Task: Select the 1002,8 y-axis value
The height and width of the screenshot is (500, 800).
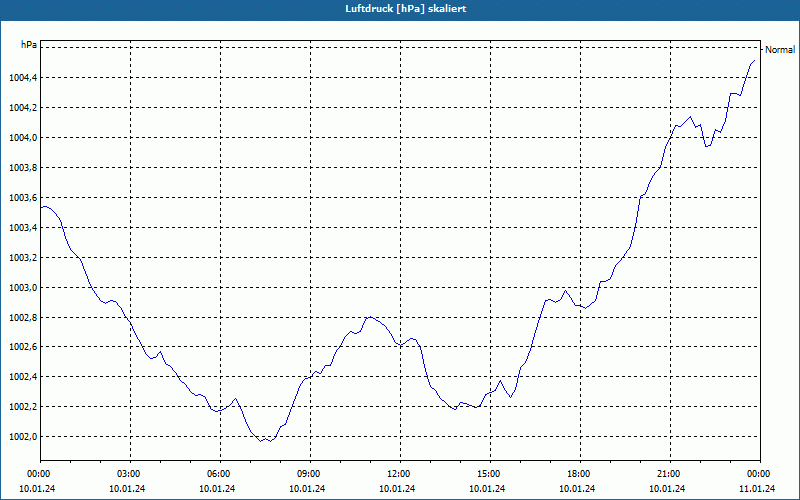Action: (x=22, y=317)
